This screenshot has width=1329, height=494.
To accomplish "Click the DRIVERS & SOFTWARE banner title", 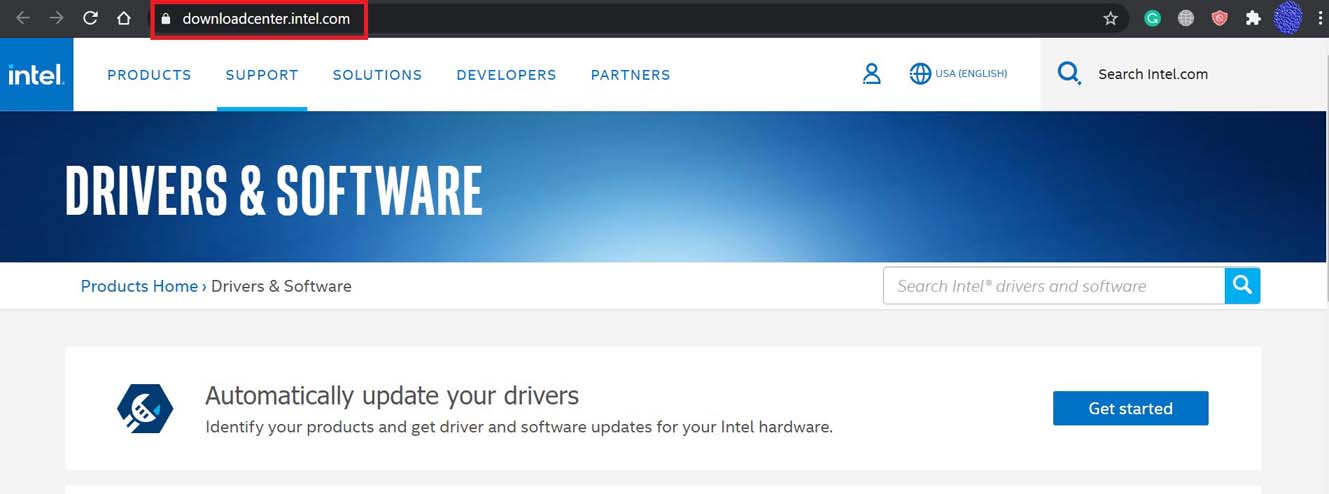I will point(274,191).
